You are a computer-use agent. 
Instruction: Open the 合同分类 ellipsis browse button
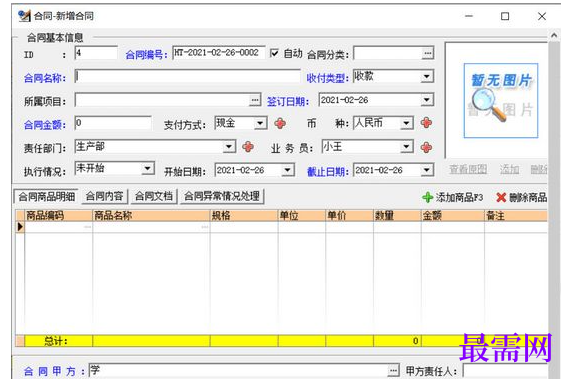coord(428,53)
